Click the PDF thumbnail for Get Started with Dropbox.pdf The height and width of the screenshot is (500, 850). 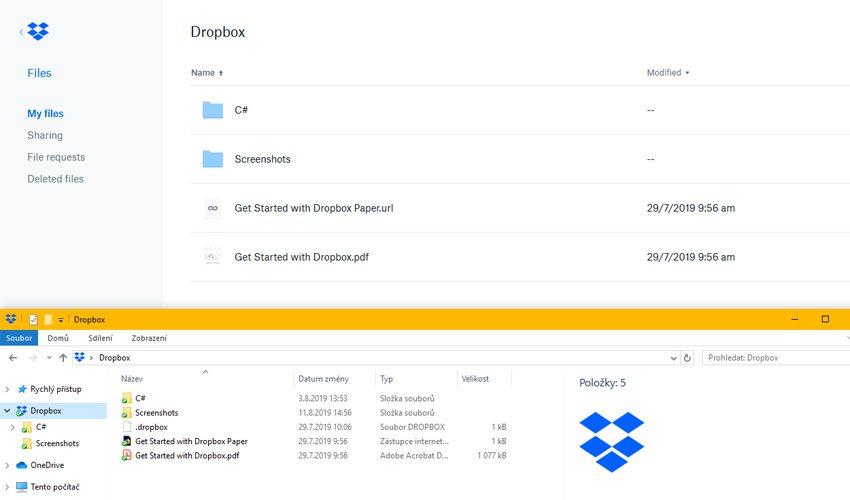212,257
